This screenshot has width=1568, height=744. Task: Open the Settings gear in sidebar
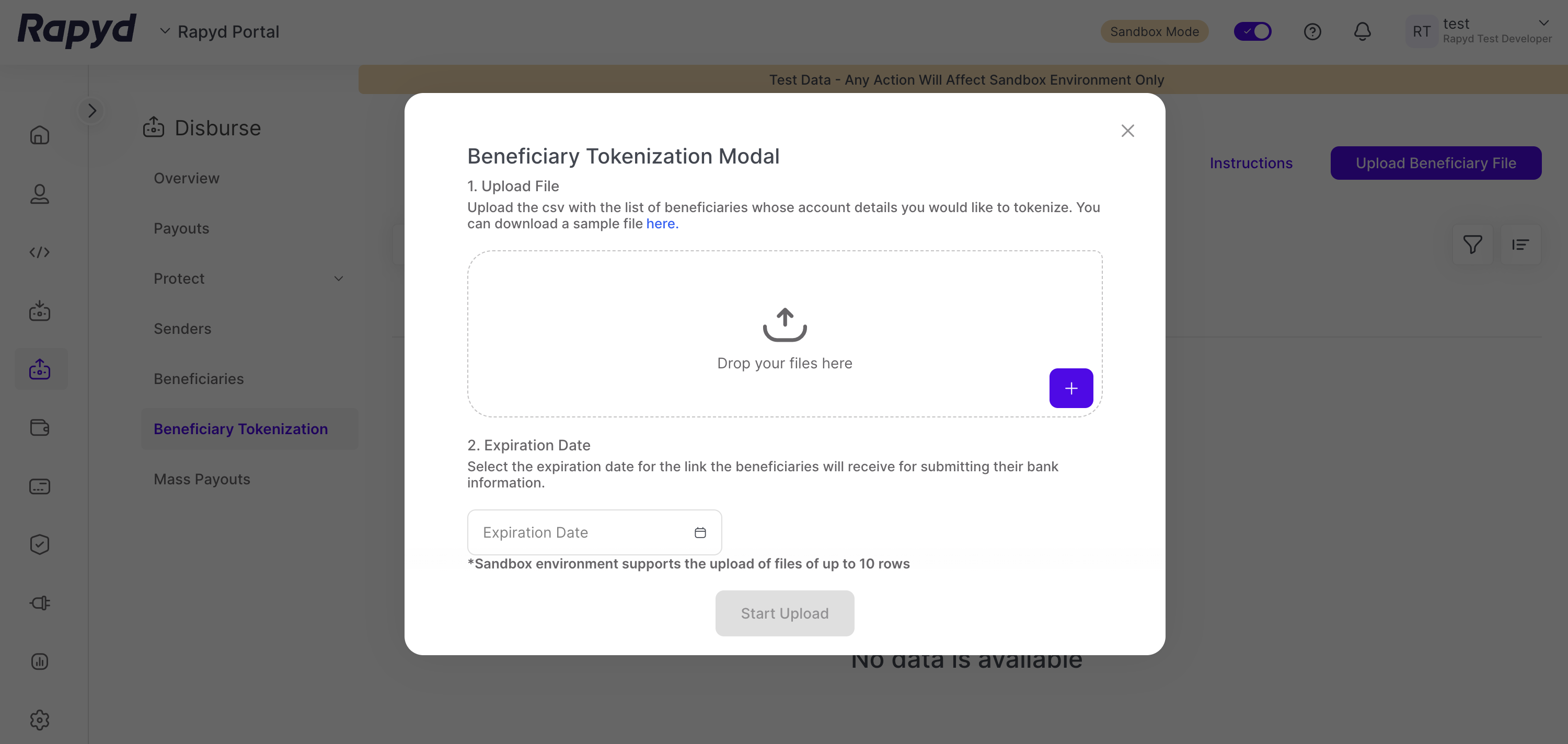(x=40, y=719)
